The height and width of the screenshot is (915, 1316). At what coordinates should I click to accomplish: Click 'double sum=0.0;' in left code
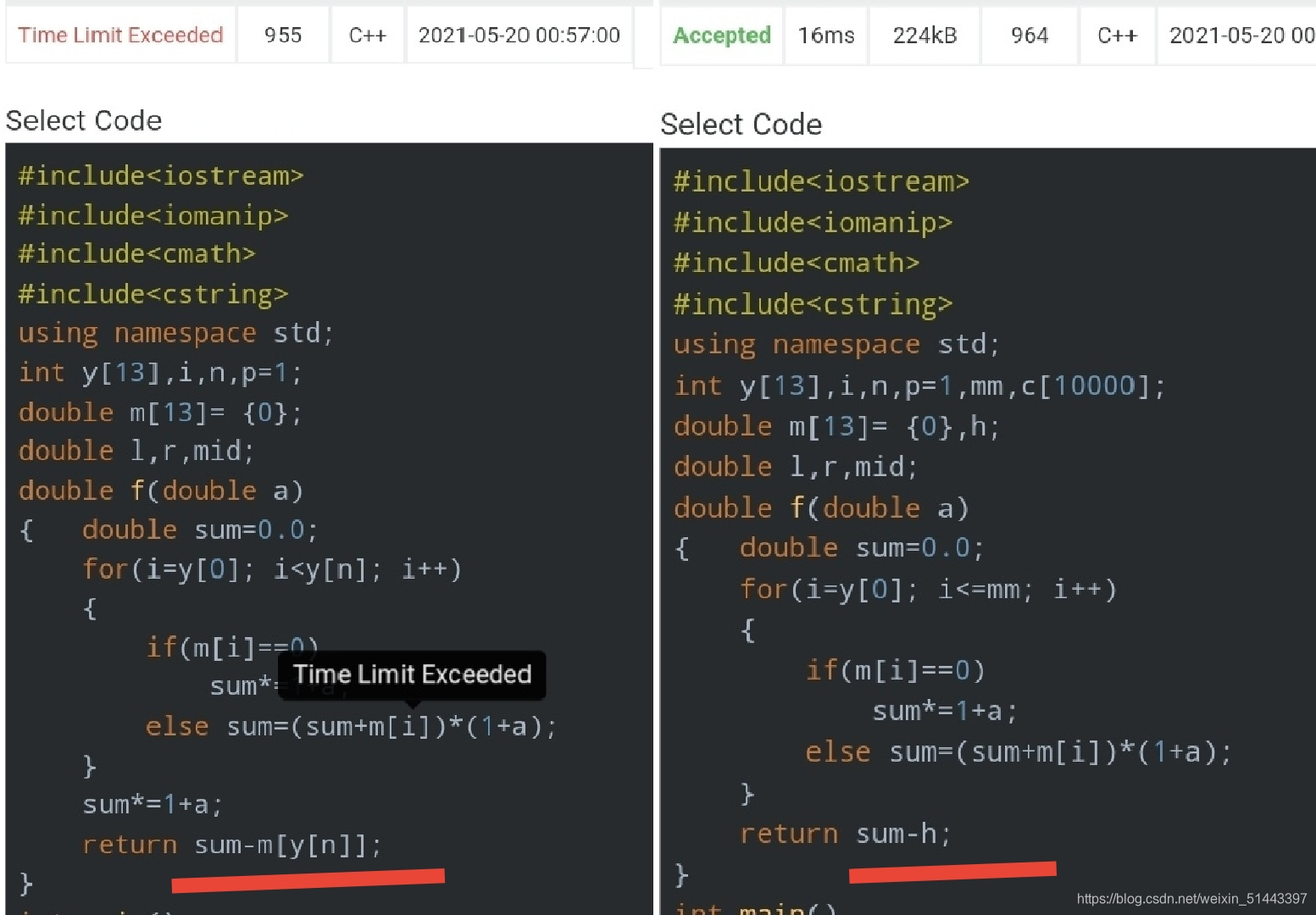pyautogui.click(x=200, y=530)
